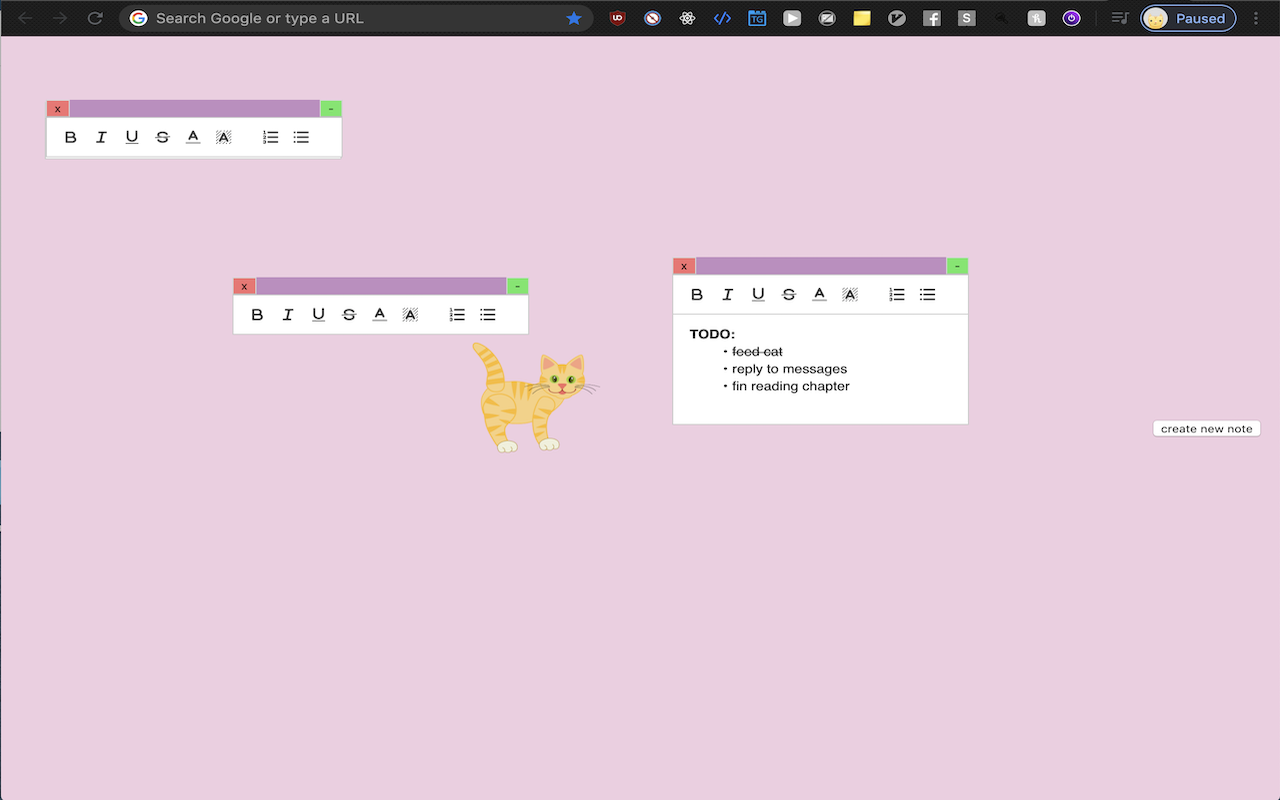The height and width of the screenshot is (800, 1280).
Task: Open the blue code brackets extension icon
Action: [722, 18]
